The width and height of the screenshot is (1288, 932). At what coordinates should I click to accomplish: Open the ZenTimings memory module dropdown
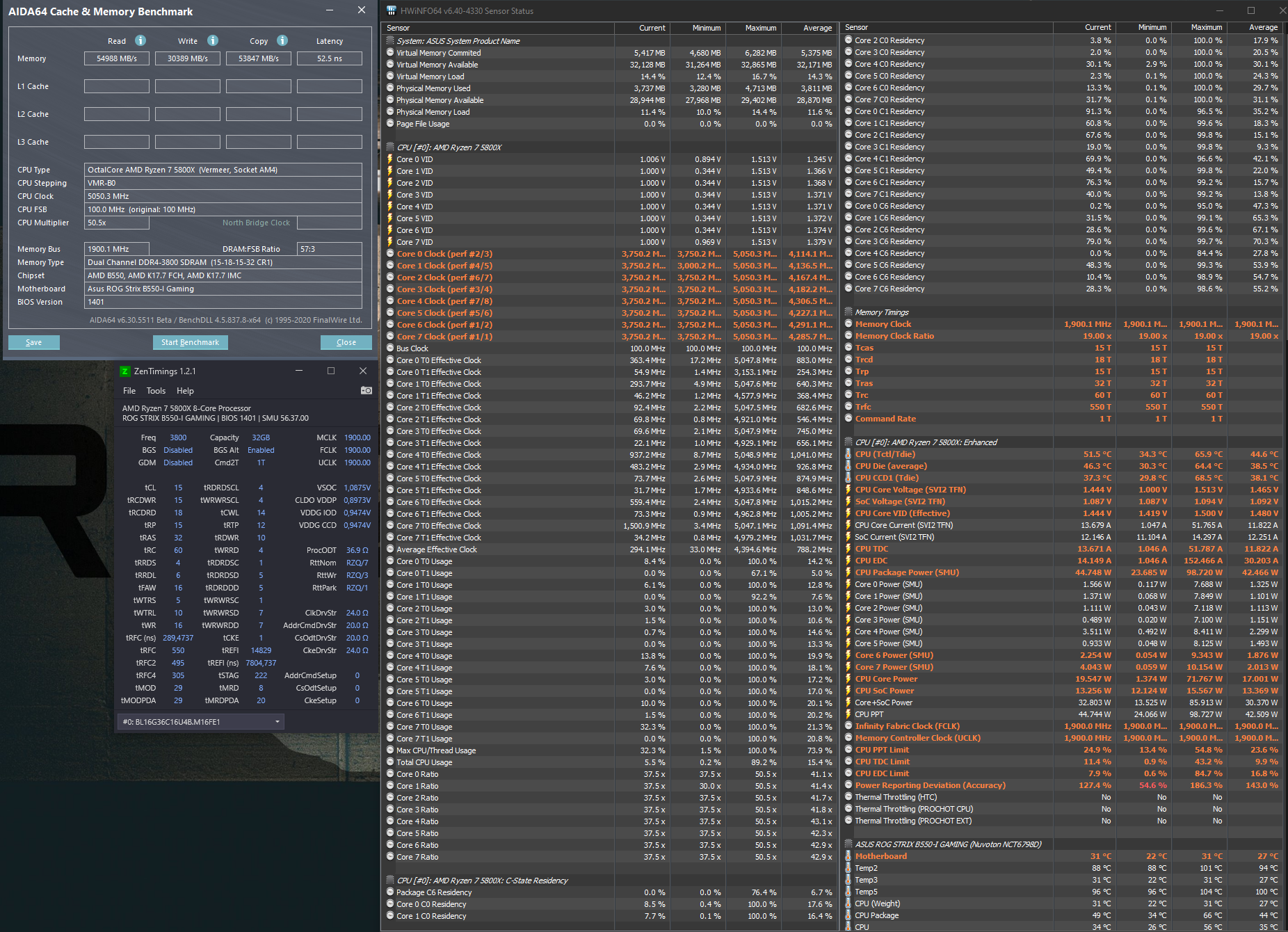pos(201,722)
